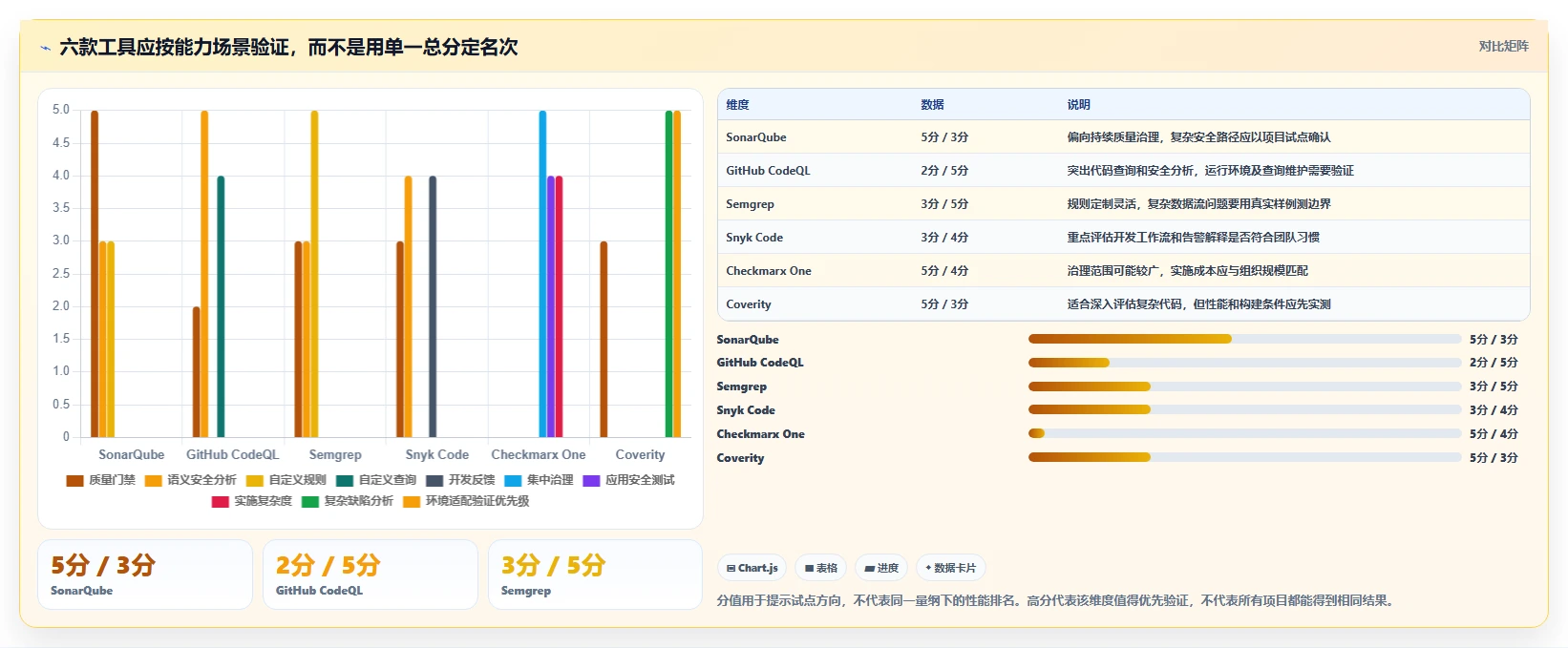The width and height of the screenshot is (1568, 648).
Task: Click the slate 开发反馈 bar for Snyk Code
Action: [x=433, y=306]
